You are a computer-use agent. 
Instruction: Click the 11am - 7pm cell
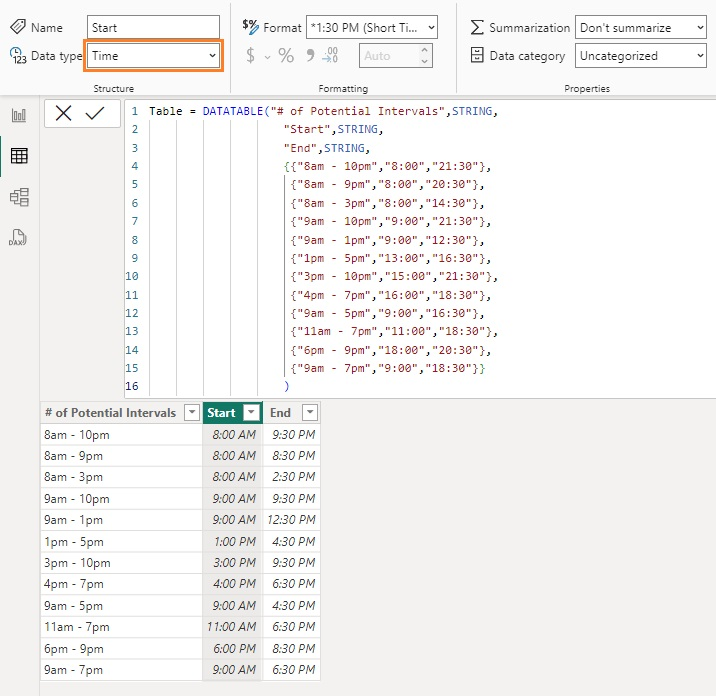pos(121,627)
